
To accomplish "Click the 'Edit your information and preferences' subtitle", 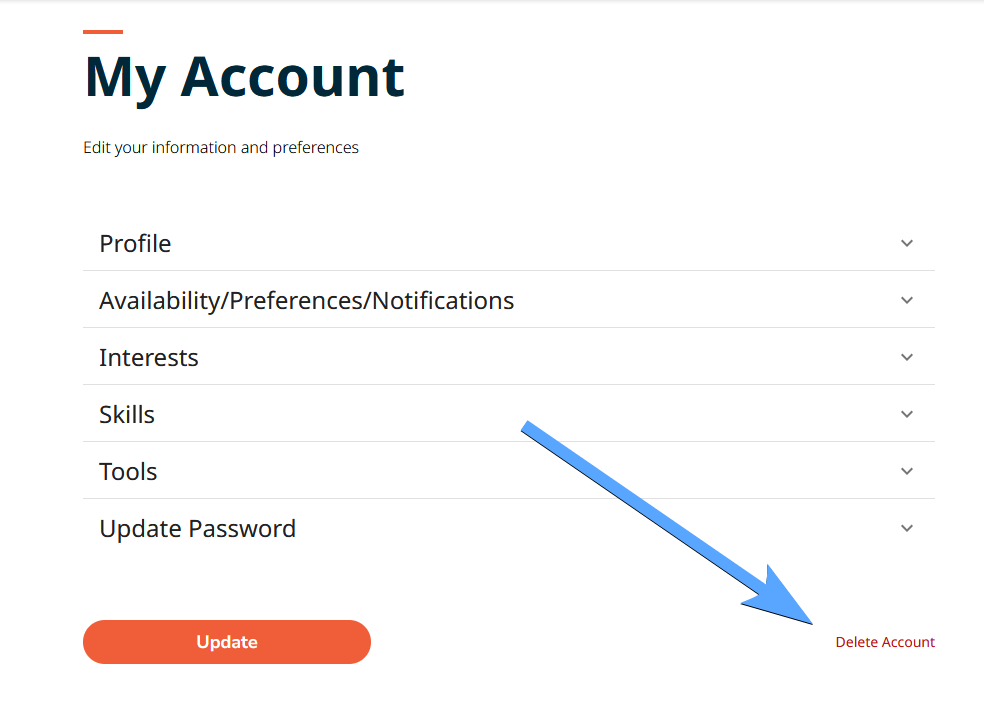I will click(x=221, y=148).
